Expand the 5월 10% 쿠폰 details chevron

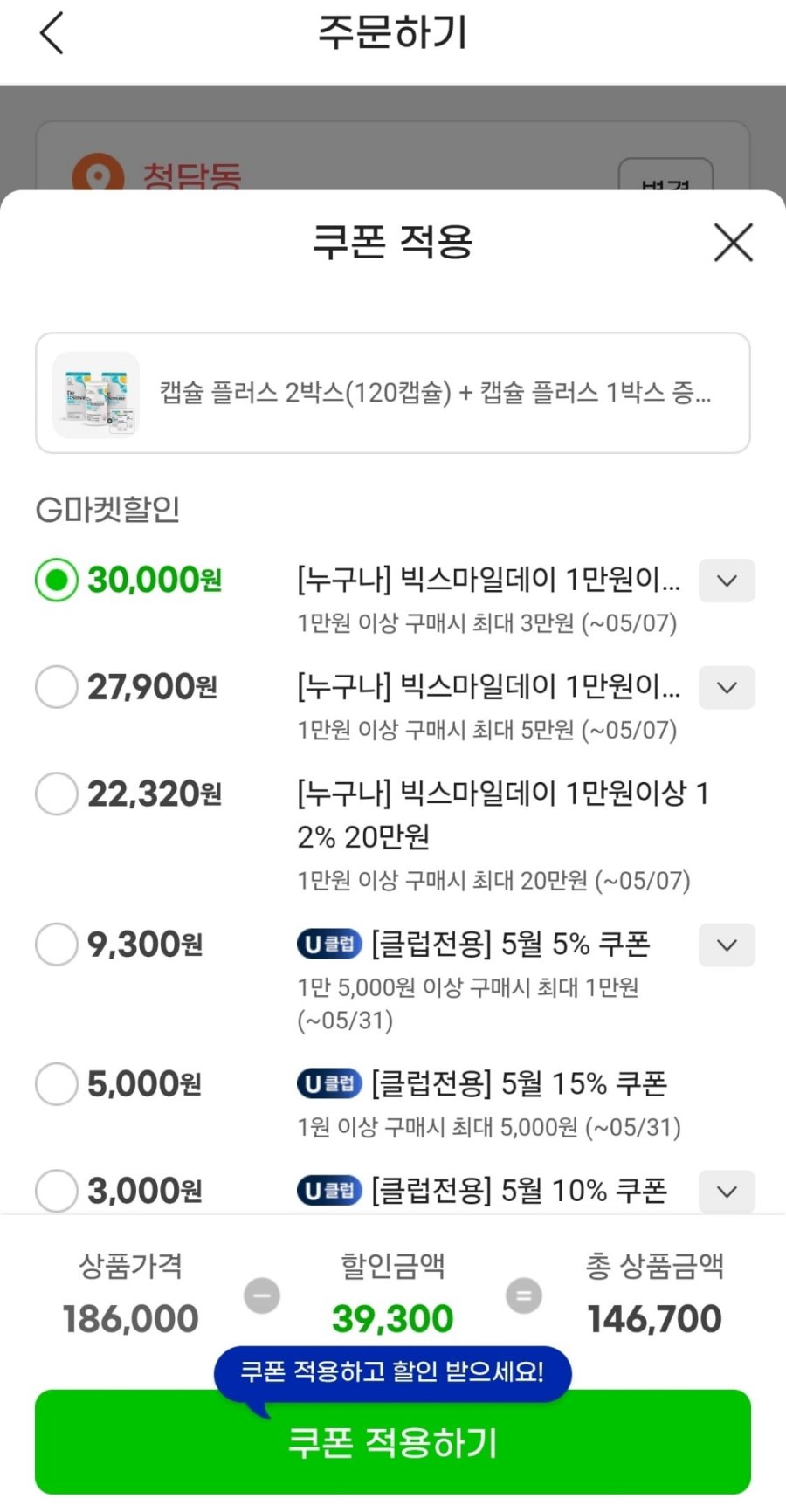tap(727, 1192)
